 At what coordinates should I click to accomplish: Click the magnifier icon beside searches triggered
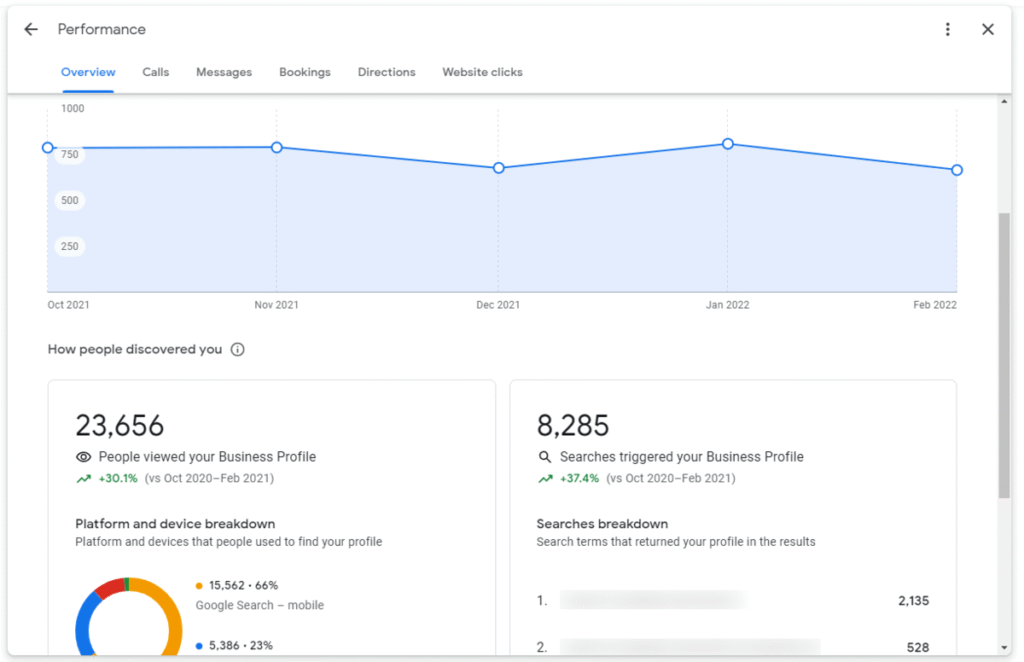(545, 456)
